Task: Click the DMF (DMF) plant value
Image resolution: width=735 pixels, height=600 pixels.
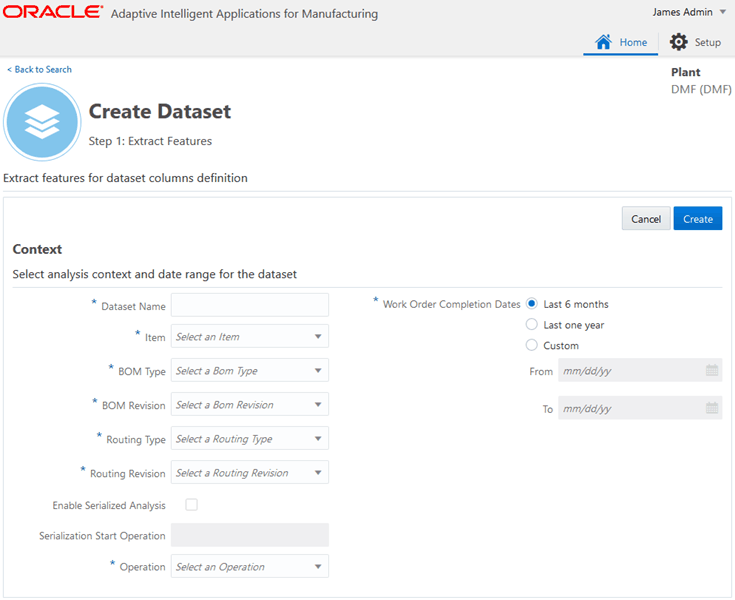Action: (701, 89)
